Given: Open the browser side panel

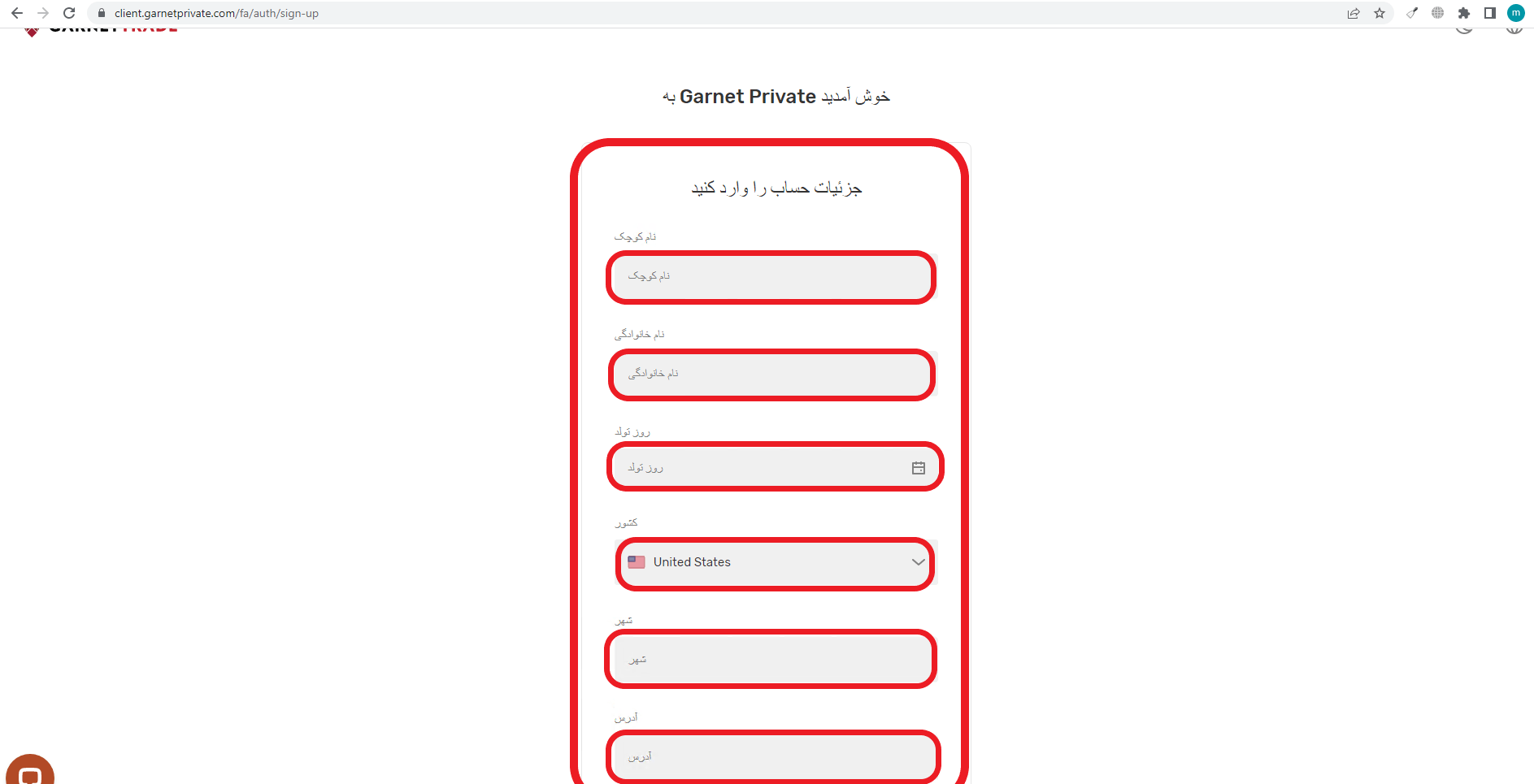Looking at the screenshot, I should click(x=1490, y=13).
